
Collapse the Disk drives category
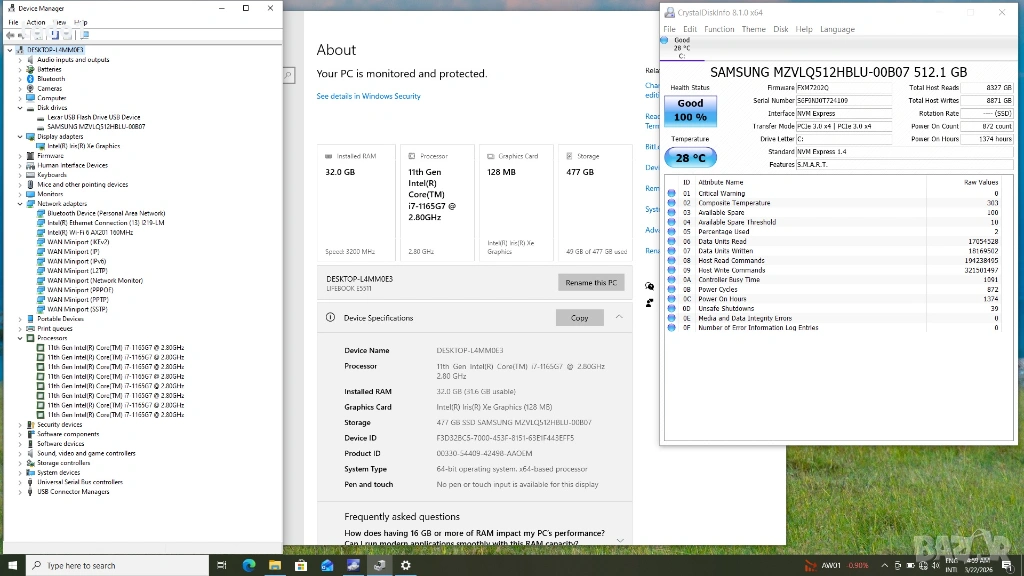20,108
